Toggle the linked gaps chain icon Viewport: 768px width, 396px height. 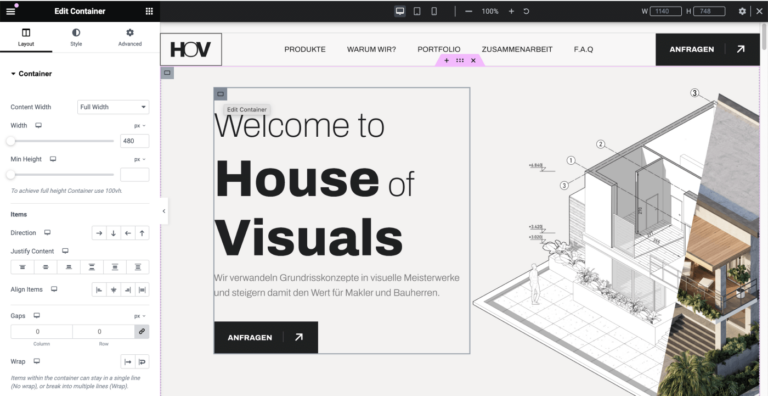(x=142, y=331)
